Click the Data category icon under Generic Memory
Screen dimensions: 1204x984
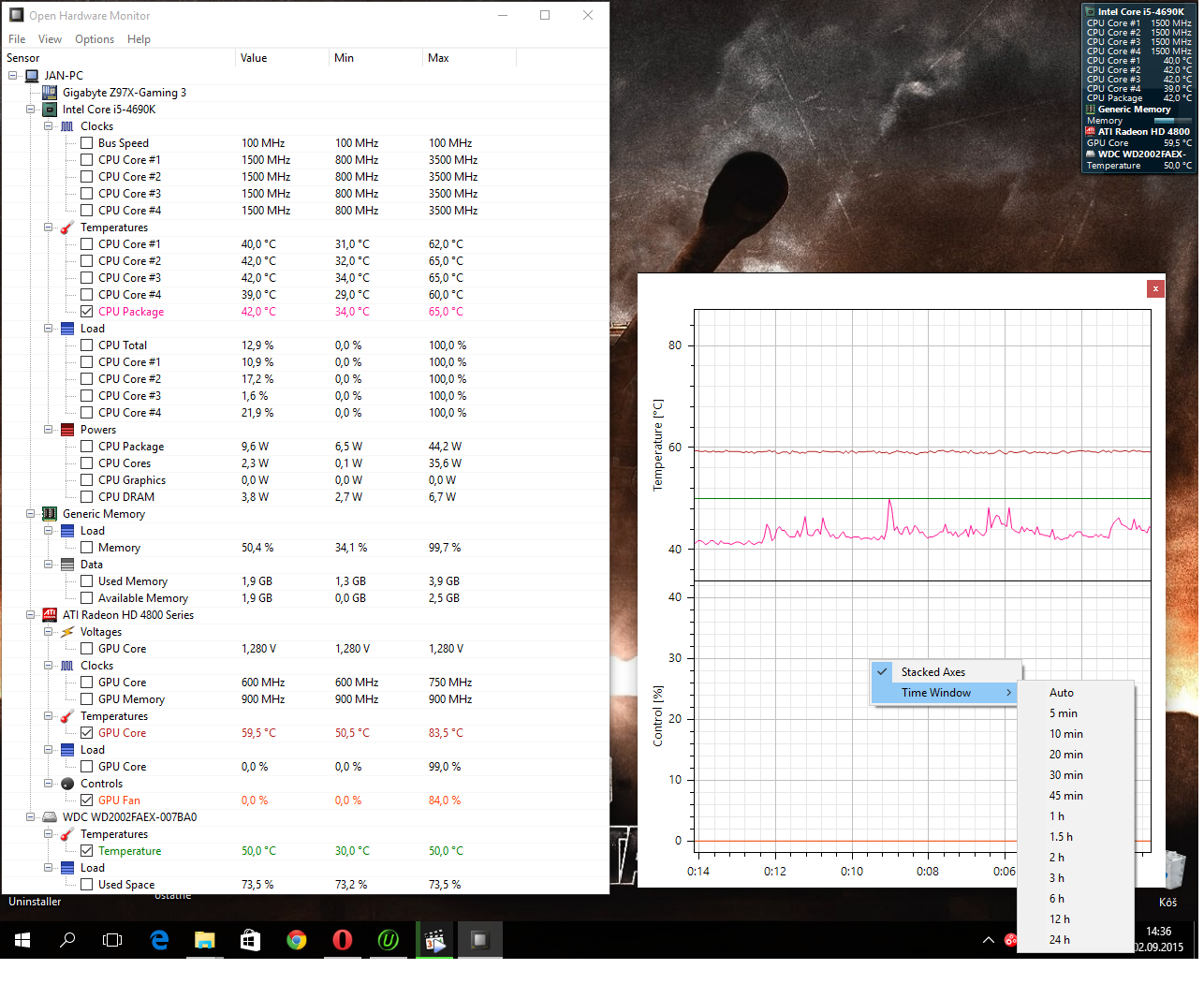tap(67, 565)
